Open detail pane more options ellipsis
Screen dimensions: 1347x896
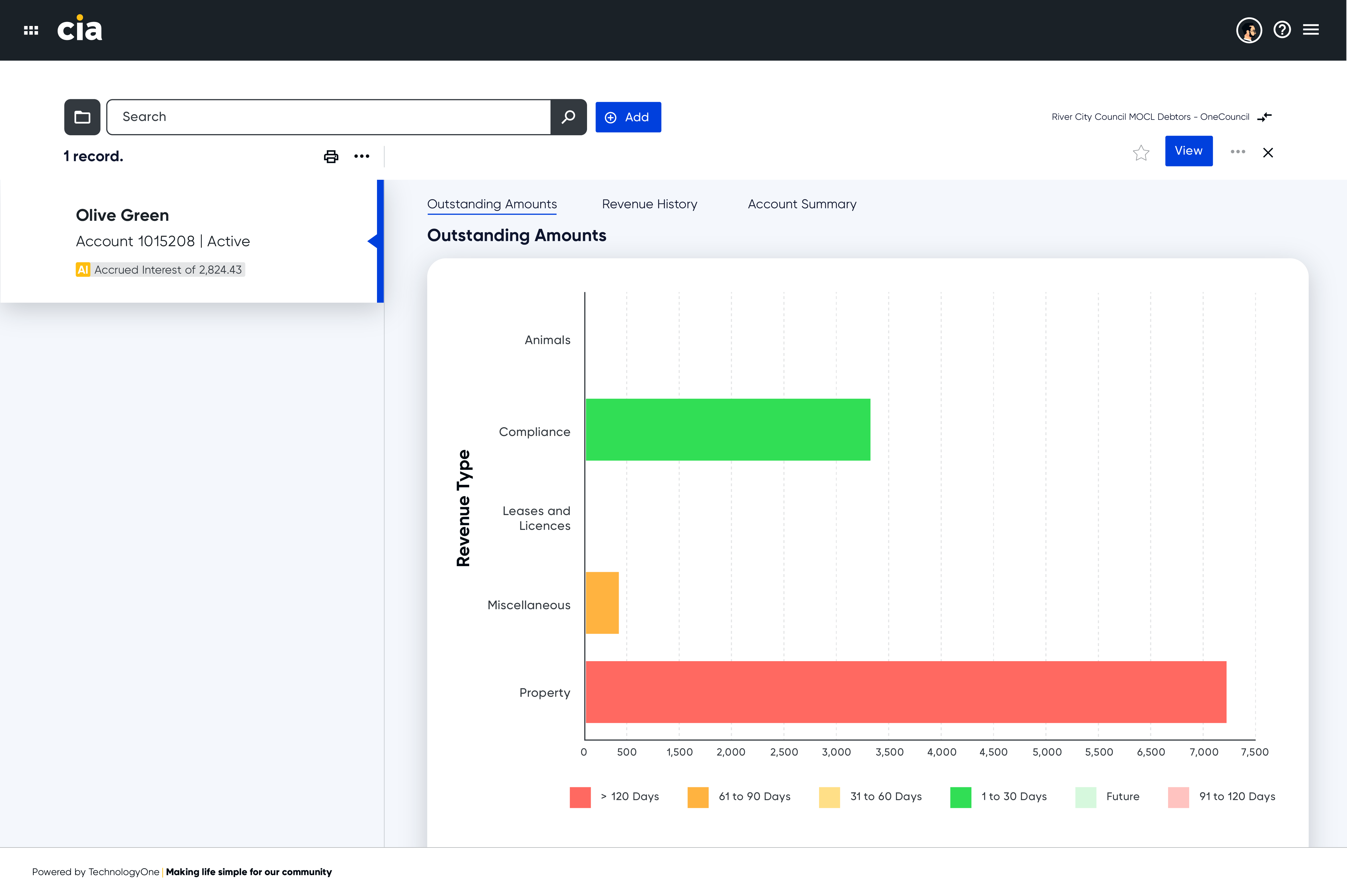coord(1238,152)
